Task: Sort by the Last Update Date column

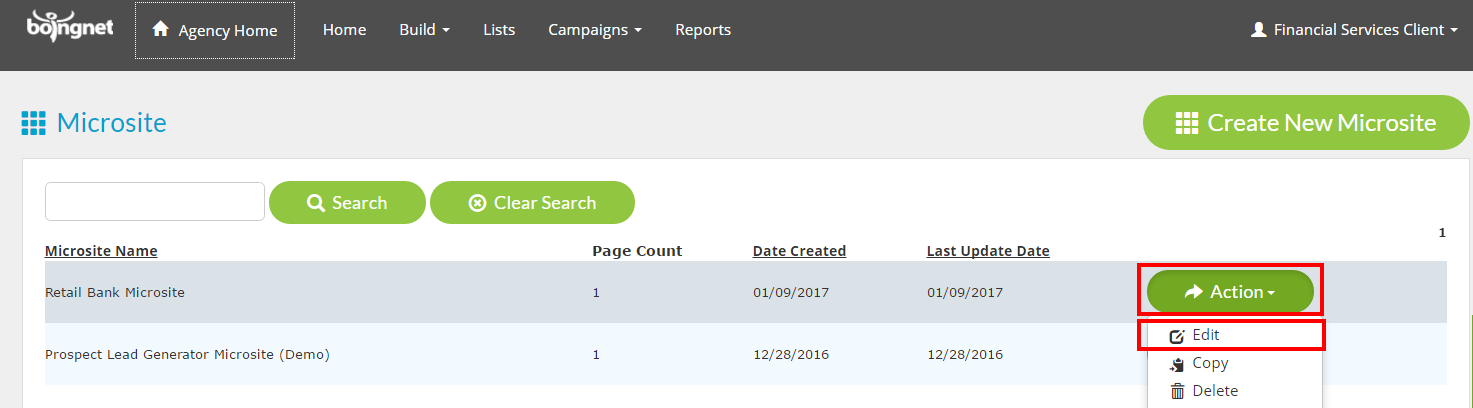Action: click(x=988, y=251)
